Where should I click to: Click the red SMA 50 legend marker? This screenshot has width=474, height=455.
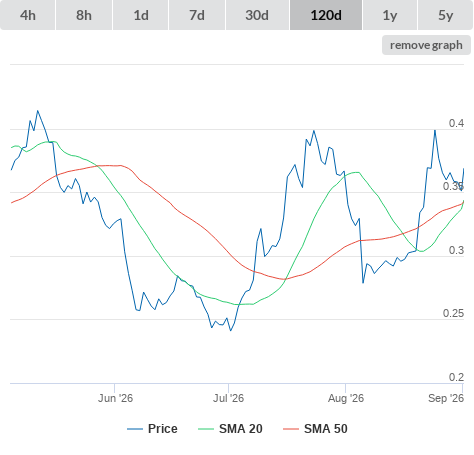pyautogui.click(x=291, y=429)
